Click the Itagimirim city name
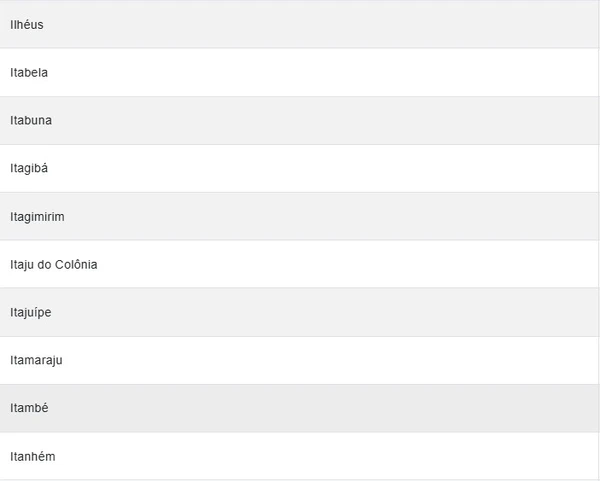 (37, 216)
